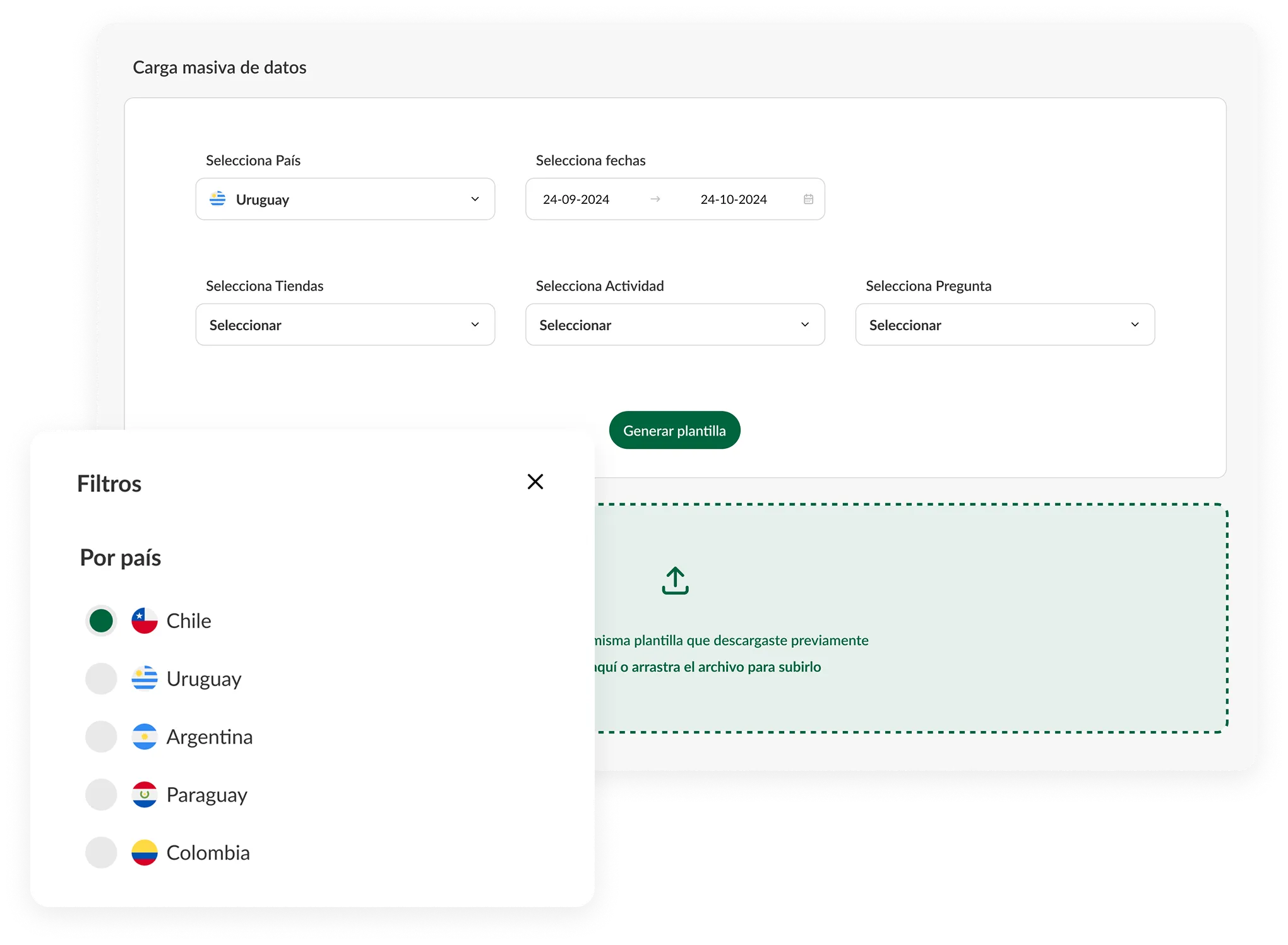
Task: Open the Selecciona País dropdown
Action: (x=345, y=199)
